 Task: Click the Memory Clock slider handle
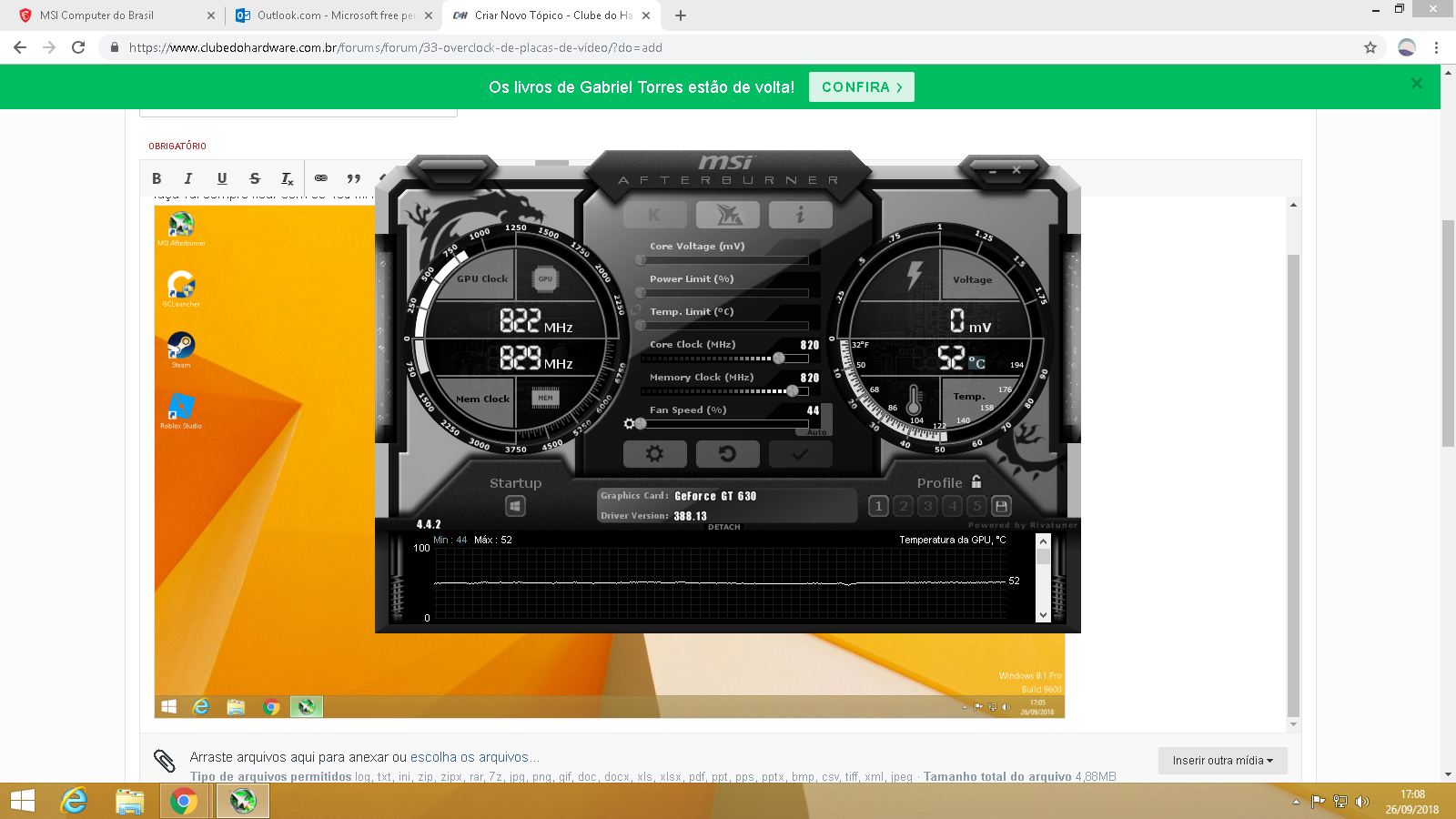coord(793,391)
